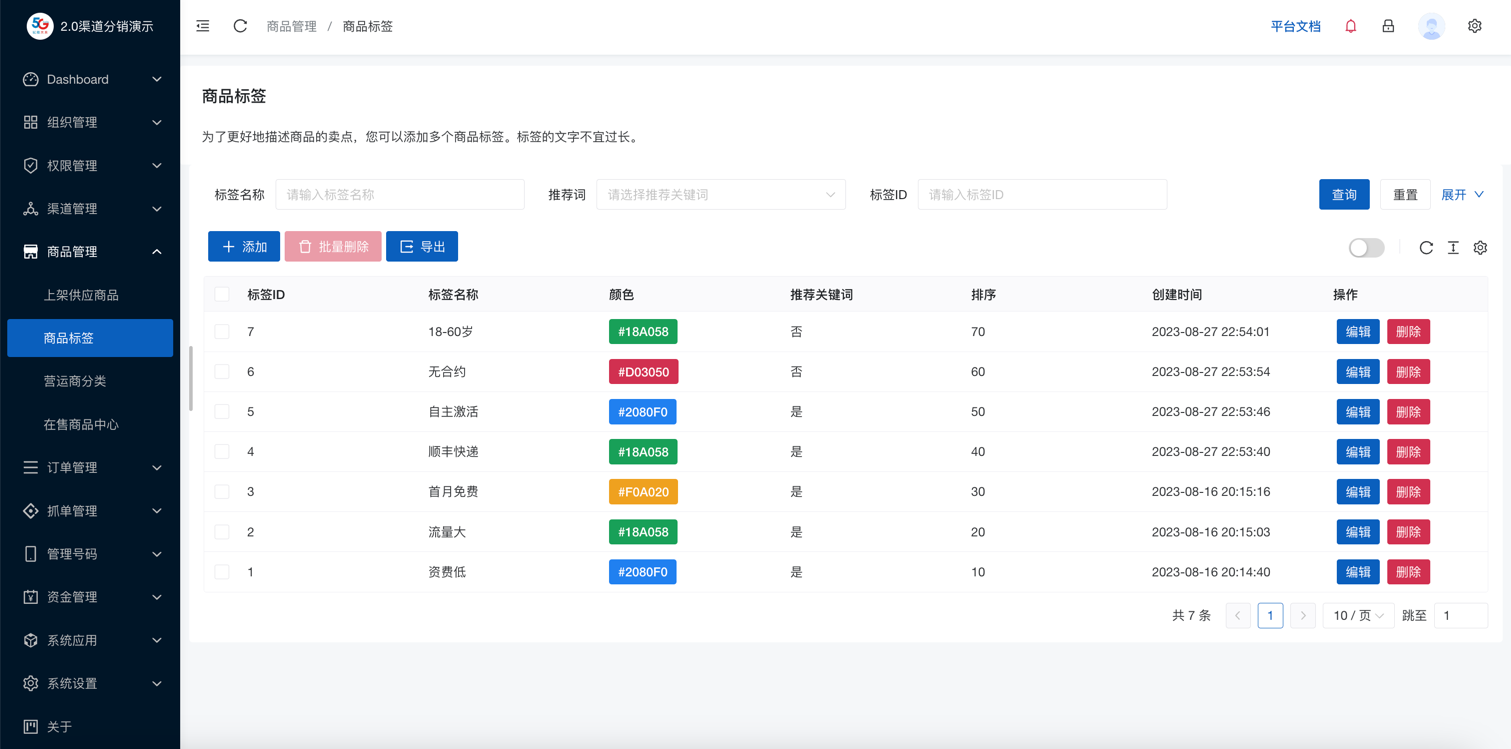Click 编辑 for the 首月免费 tag
Image resolution: width=1511 pixels, height=749 pixels.
[1357, 492]
